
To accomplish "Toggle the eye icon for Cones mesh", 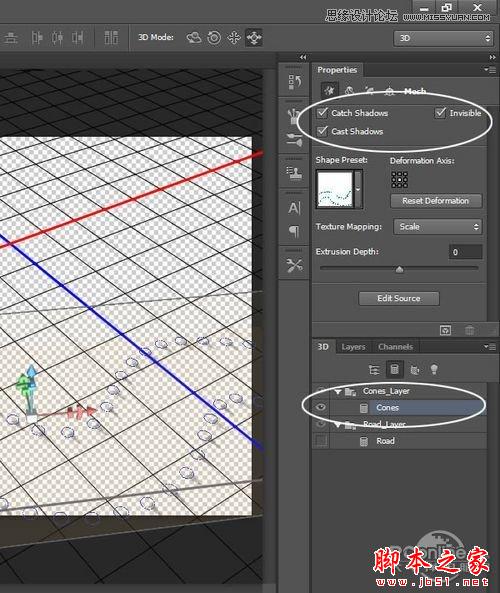I will click(x=321, y=407).
